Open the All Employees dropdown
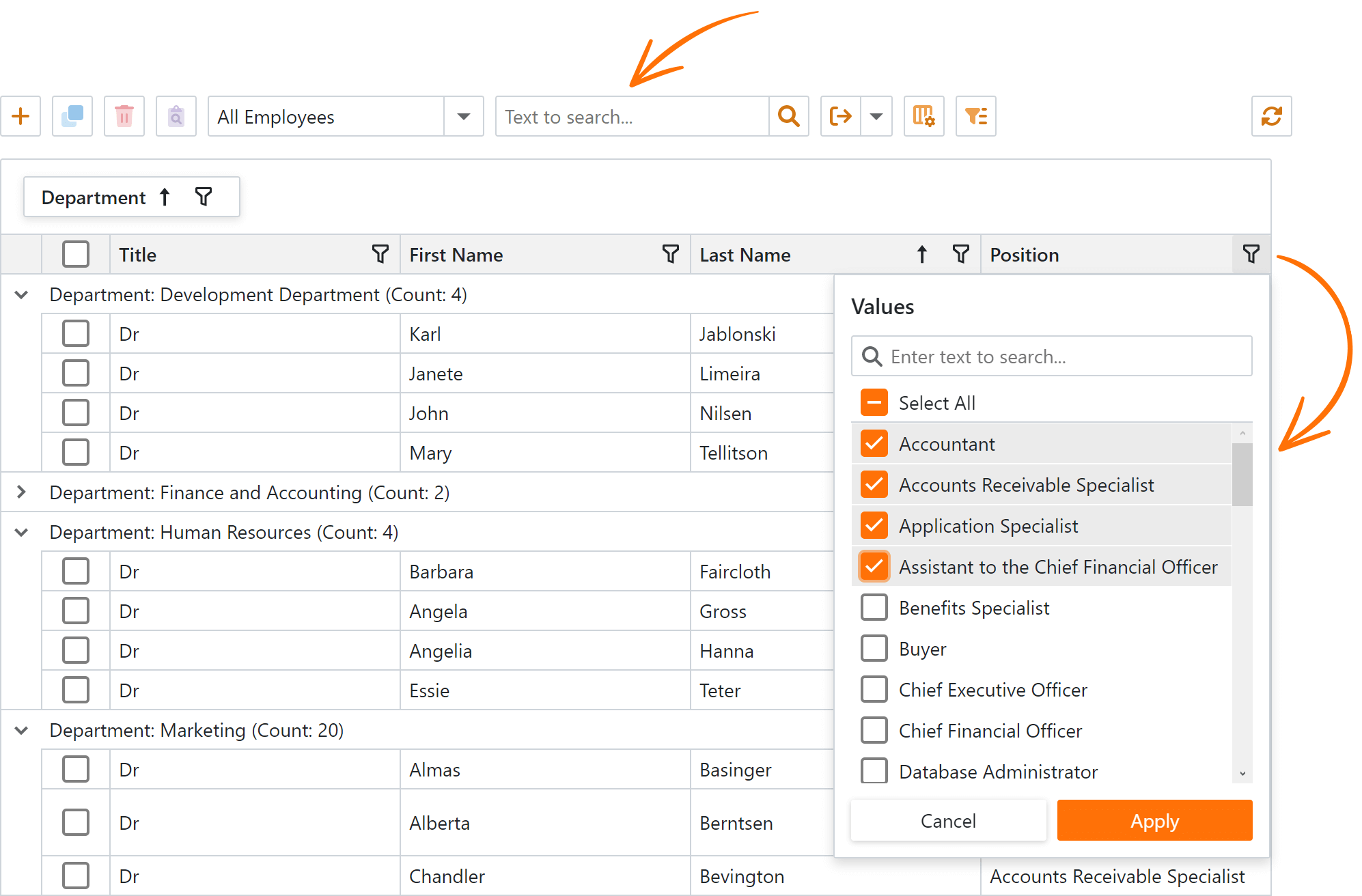 tap(464, 116)
